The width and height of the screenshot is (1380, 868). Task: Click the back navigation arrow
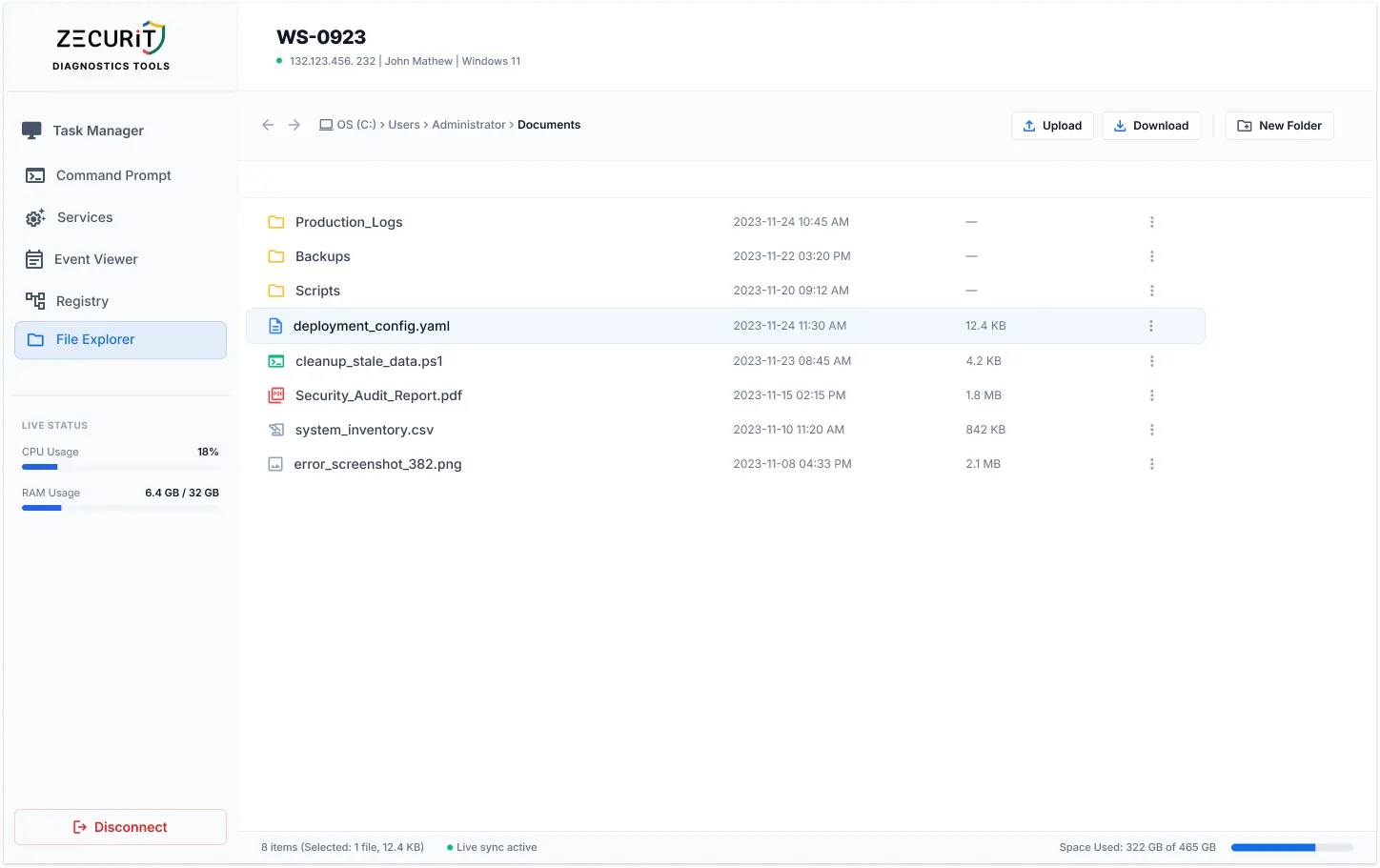tap(268, 124)
